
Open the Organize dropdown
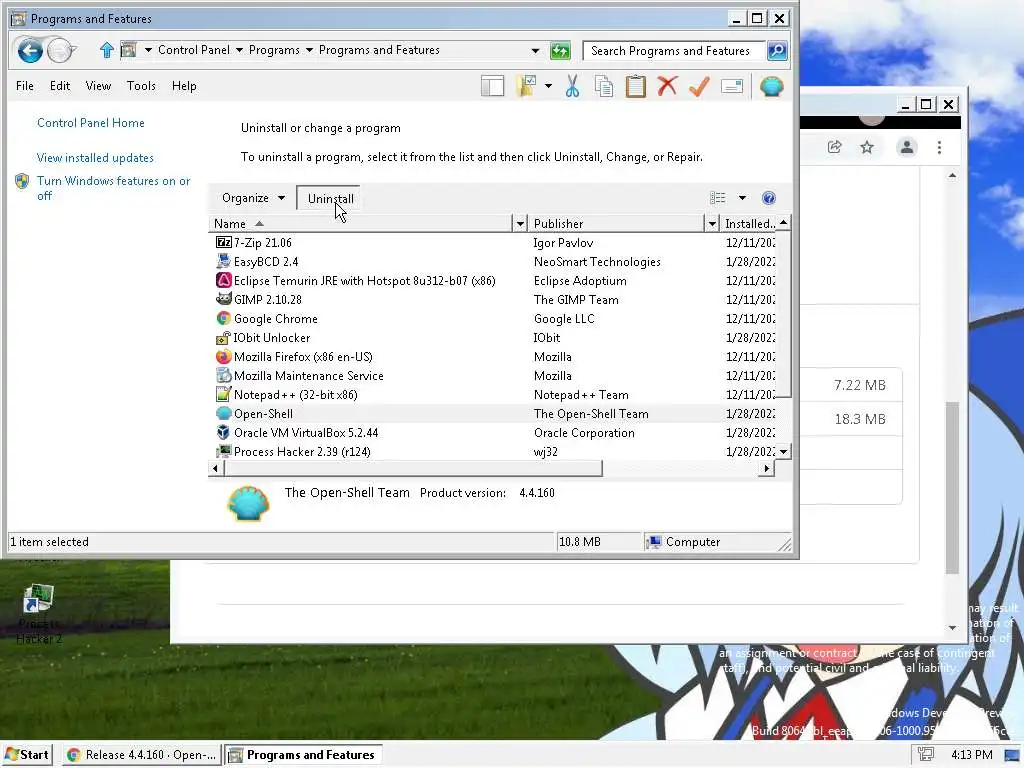[x=253, y=198]
